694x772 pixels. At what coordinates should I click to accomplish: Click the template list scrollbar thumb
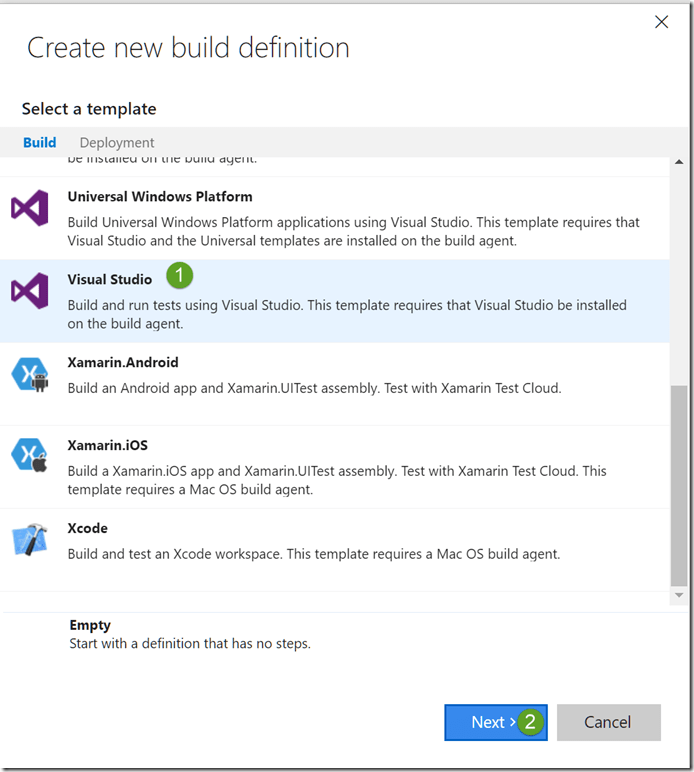pyautogui.click(x=679, y=484)
